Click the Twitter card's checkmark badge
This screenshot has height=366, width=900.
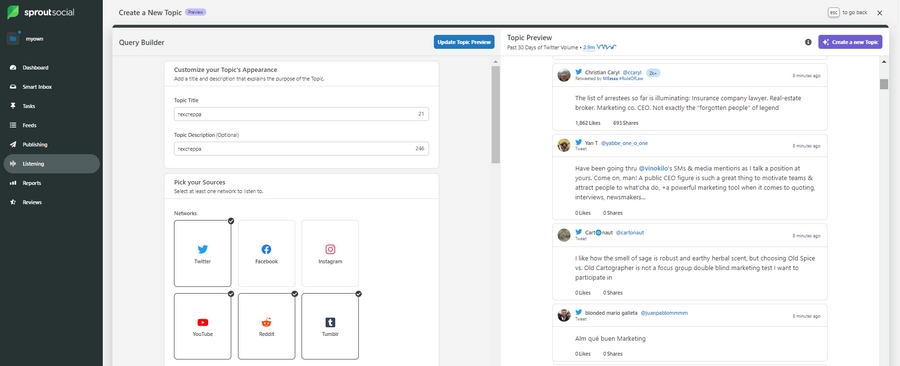(231, 221)
